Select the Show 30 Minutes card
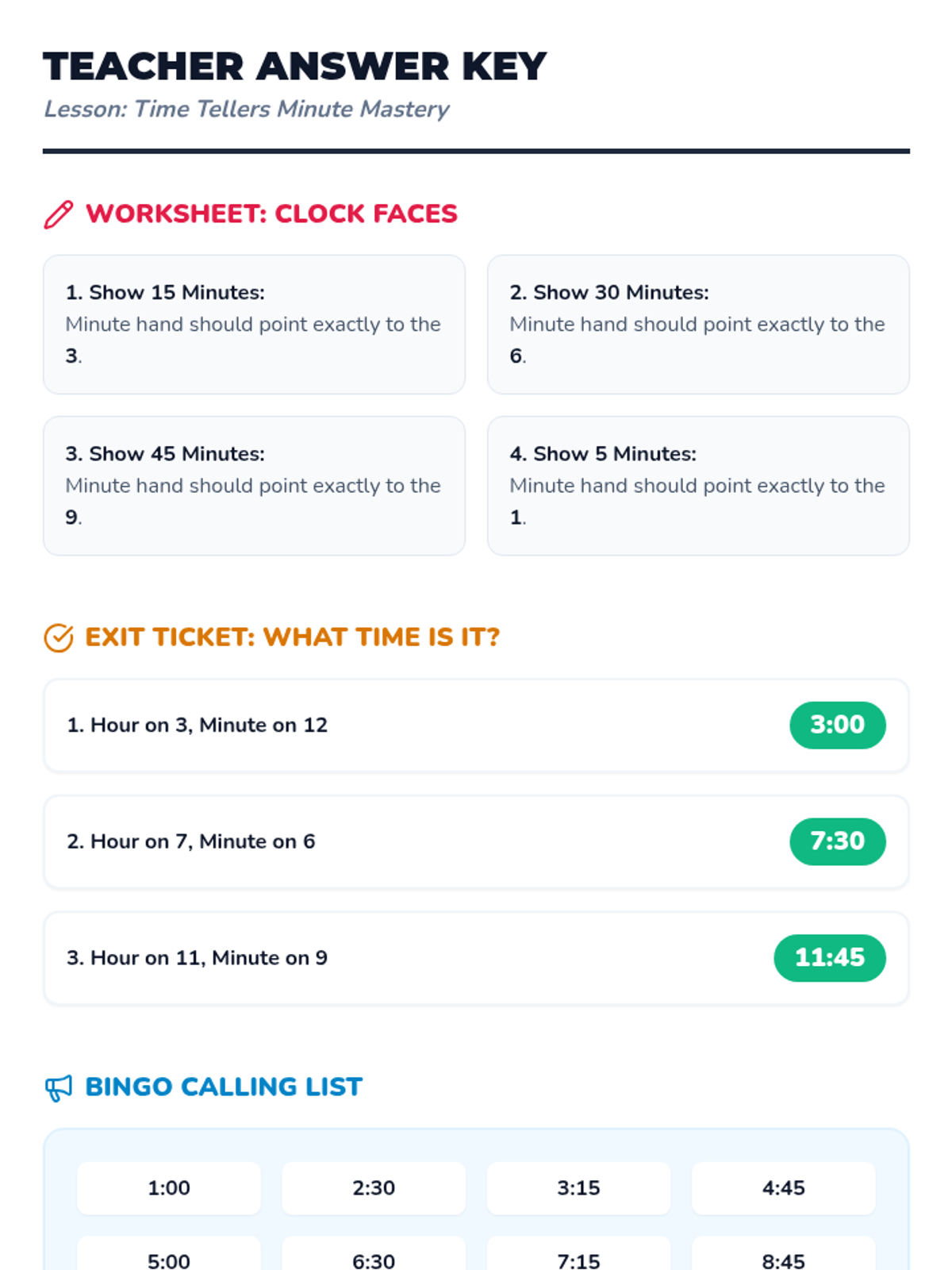The height and width of the screenshot is (1270, 952). pos(698,325)
